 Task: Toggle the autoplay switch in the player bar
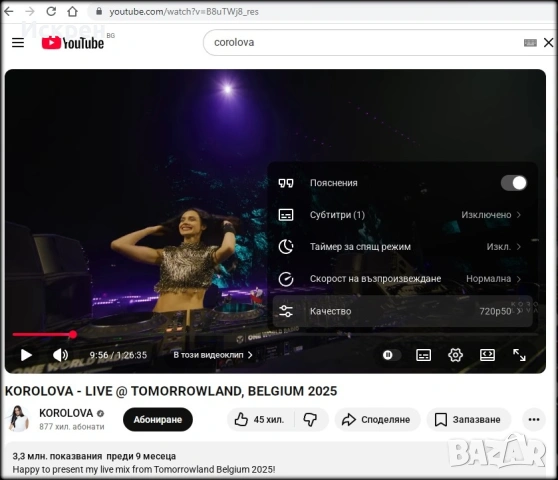(x=390, y=355)
